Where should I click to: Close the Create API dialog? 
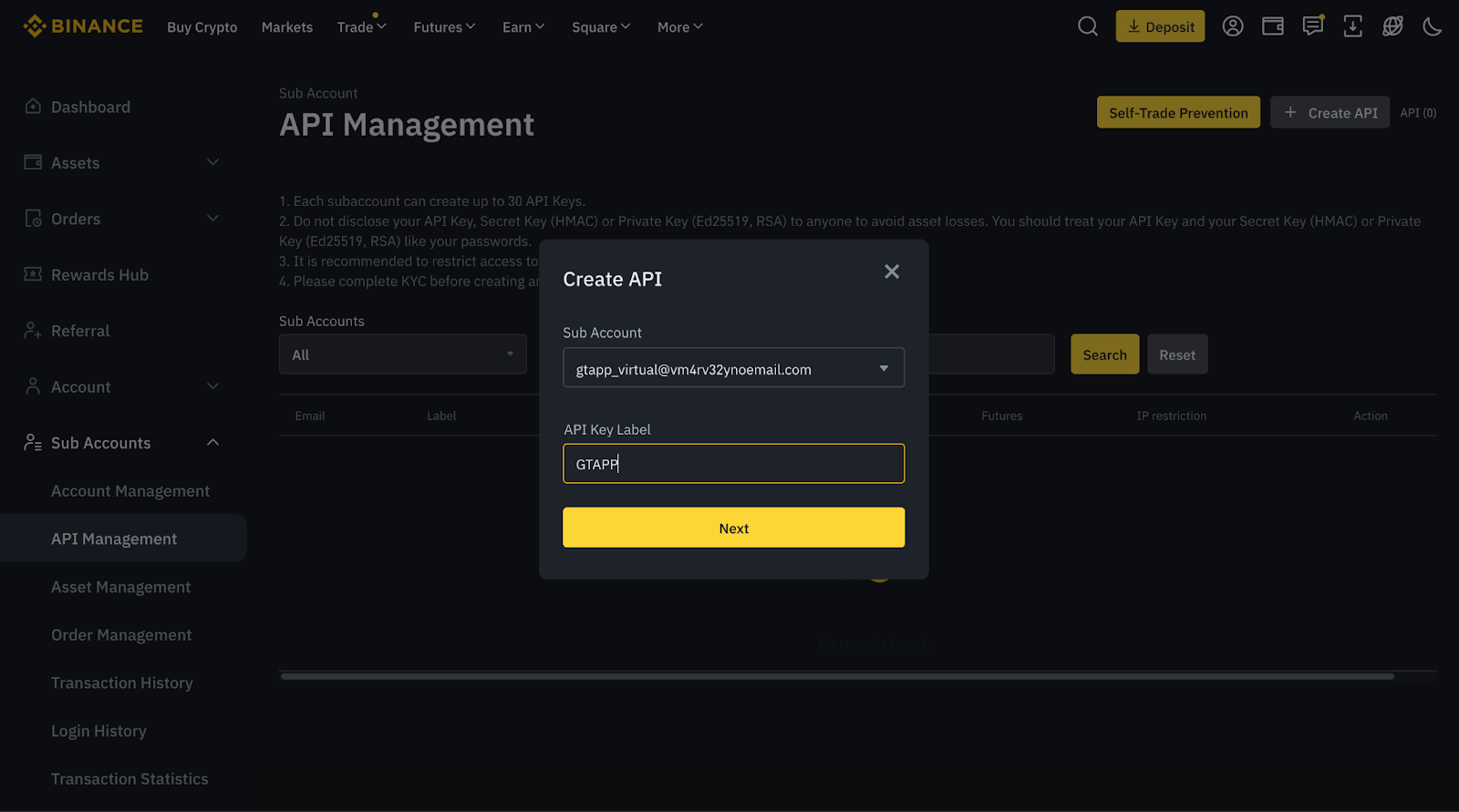[x=892, y=272]
